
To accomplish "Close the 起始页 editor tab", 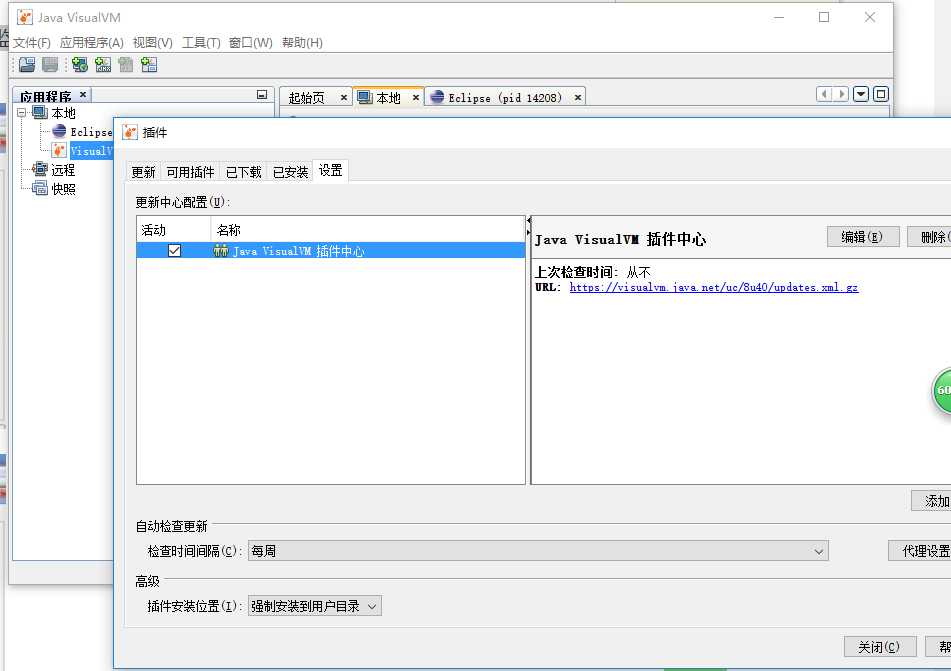I will (x=344, y=98).
